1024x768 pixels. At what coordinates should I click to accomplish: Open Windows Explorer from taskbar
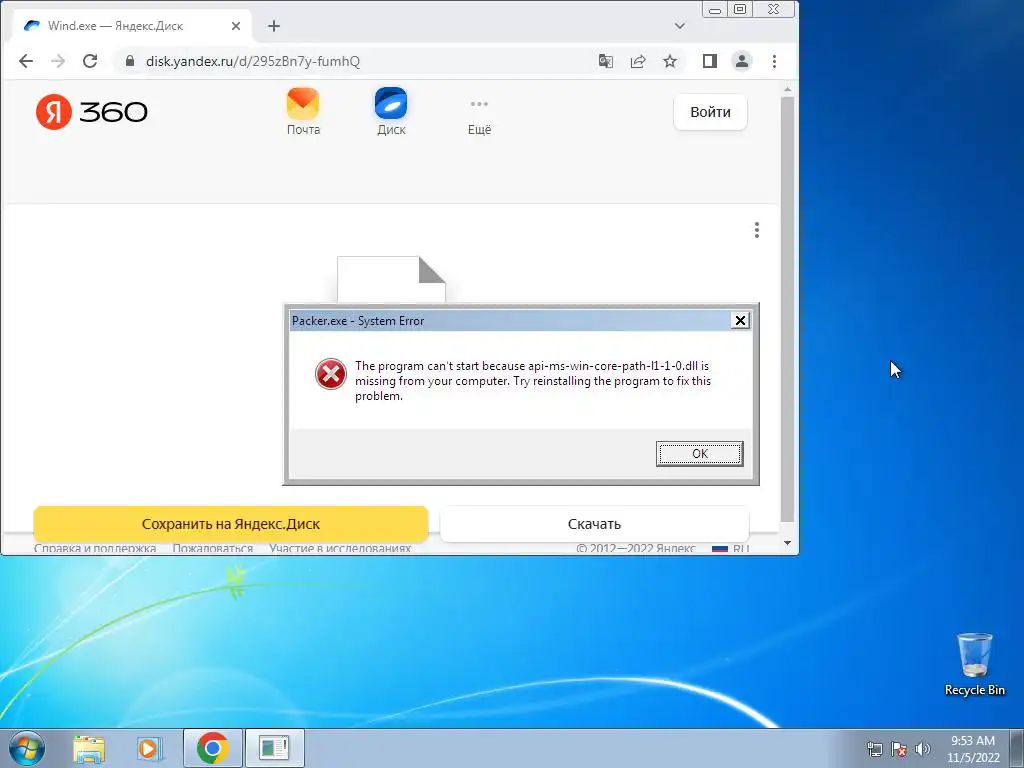[x=89, y=748]
